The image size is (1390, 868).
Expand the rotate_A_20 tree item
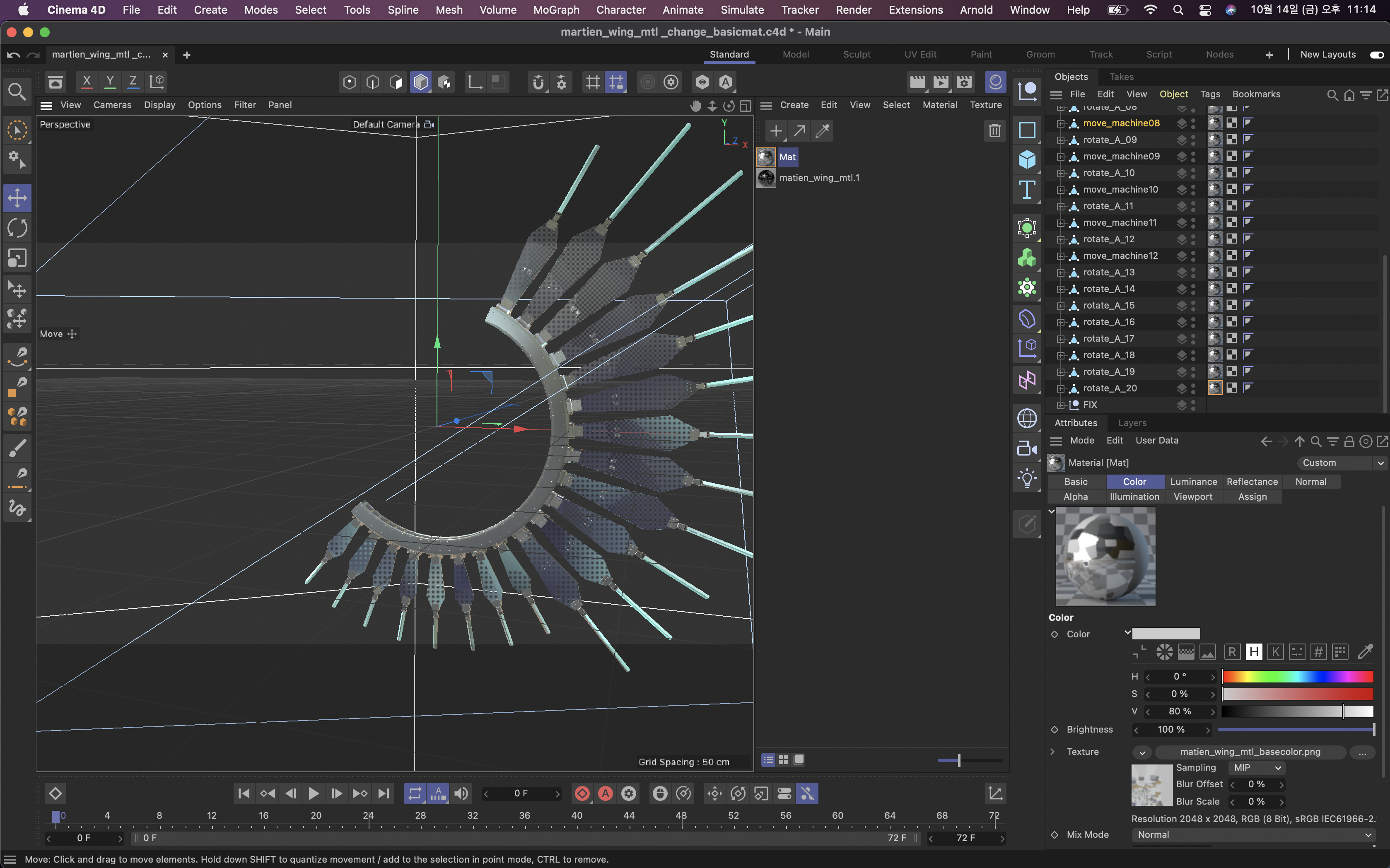click(x=1060, y=388)
